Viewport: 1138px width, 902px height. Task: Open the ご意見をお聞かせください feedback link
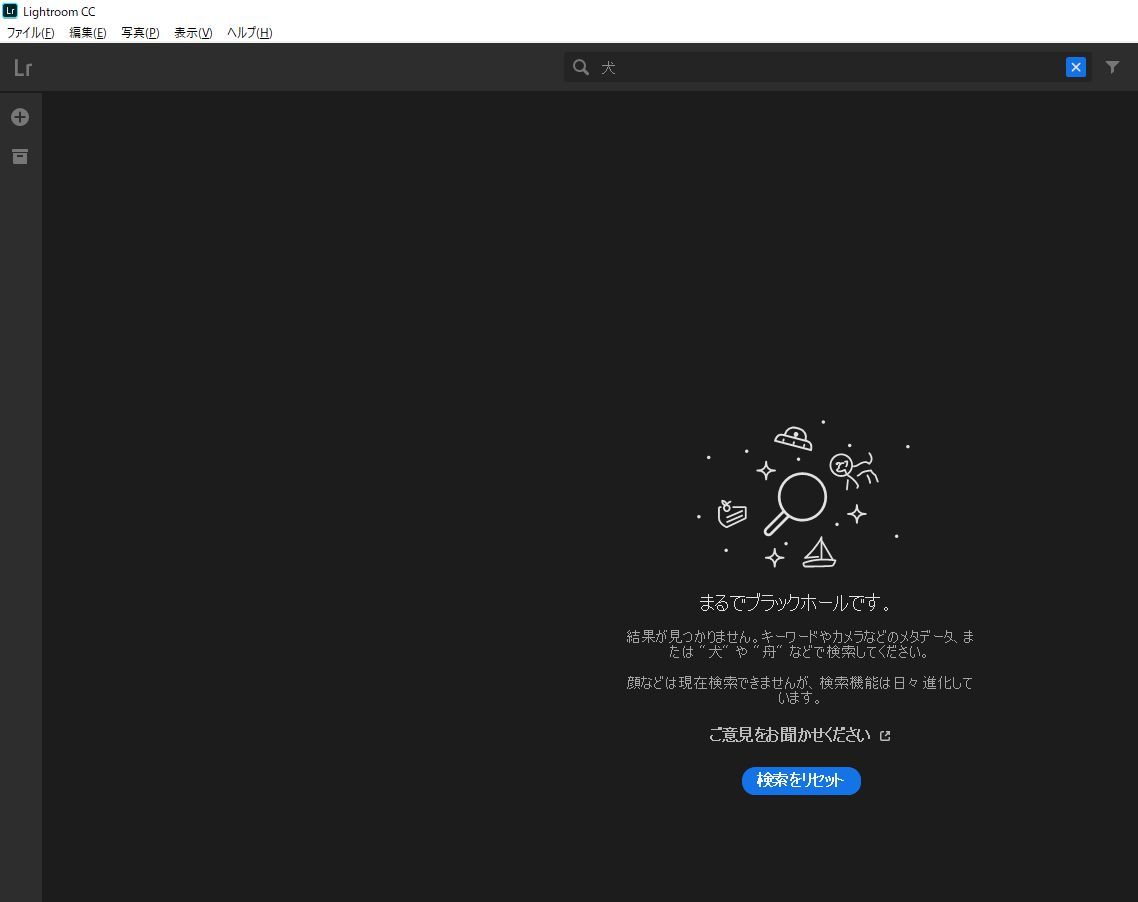coord(790,734)
